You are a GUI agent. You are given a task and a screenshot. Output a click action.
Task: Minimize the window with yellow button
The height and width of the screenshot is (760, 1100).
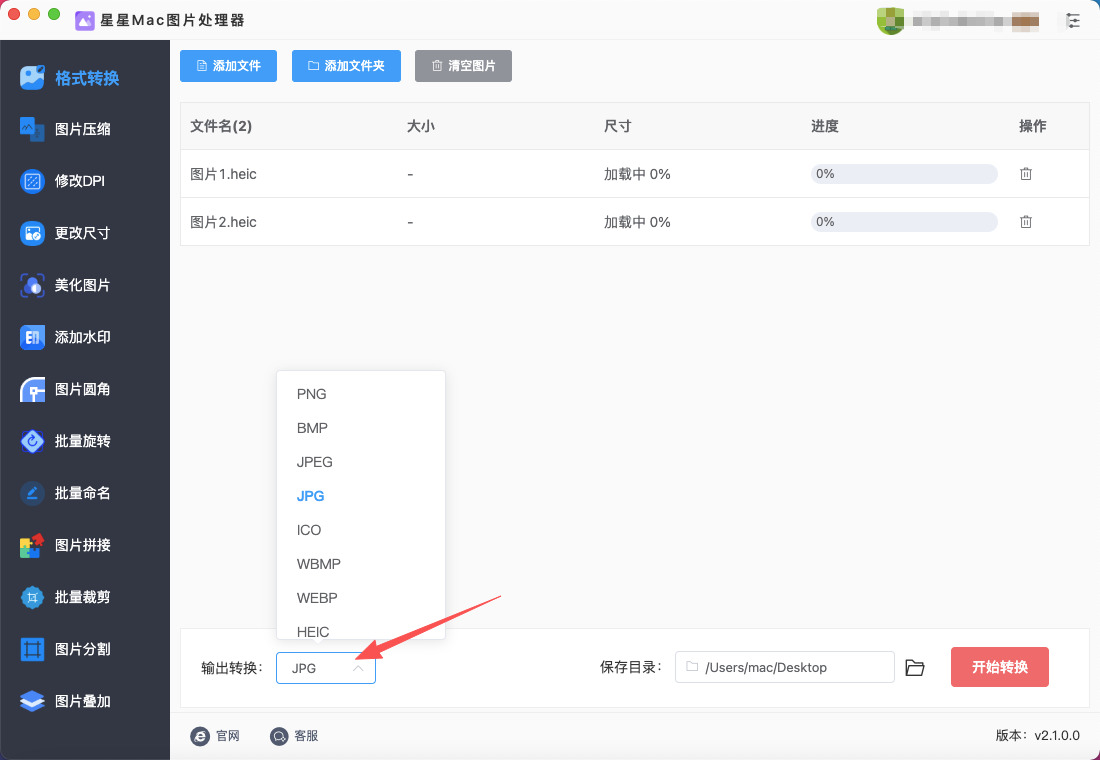pos(34,14)
